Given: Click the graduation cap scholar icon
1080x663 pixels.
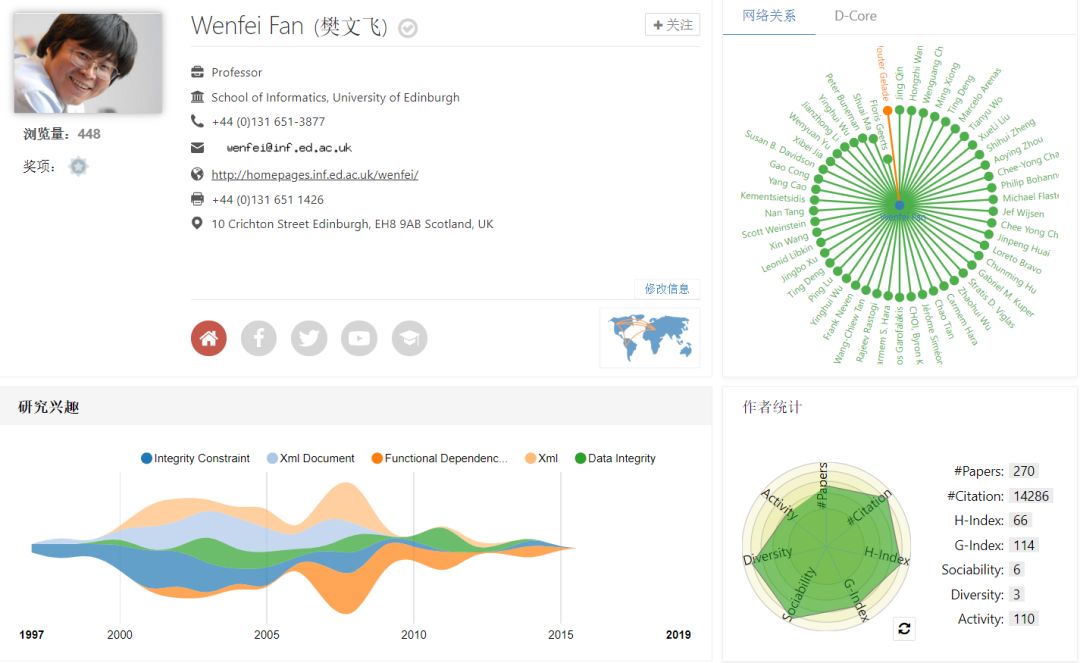Looking at the screenshot, I should tap(409, 338).
